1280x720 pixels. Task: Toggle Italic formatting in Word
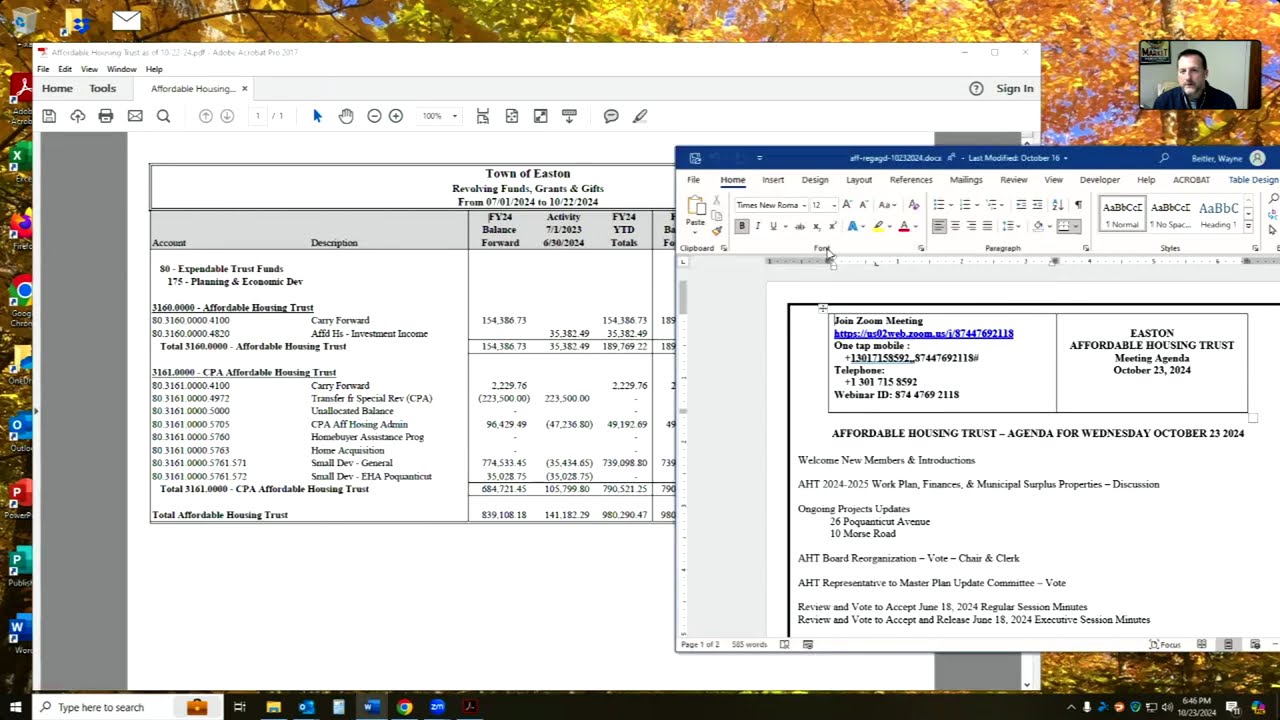(x=757, y=226)
